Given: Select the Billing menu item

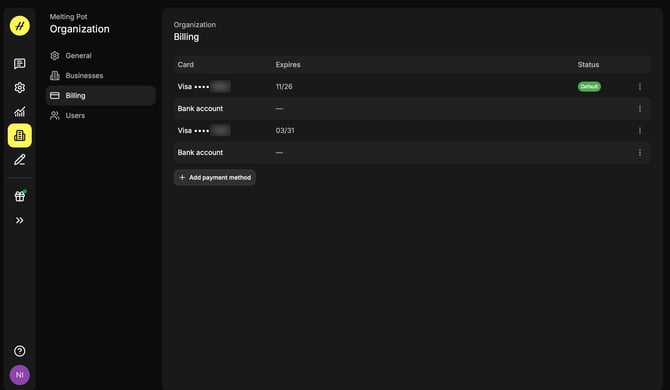Looking at the screenshot, I should click(x=100, y=96).
